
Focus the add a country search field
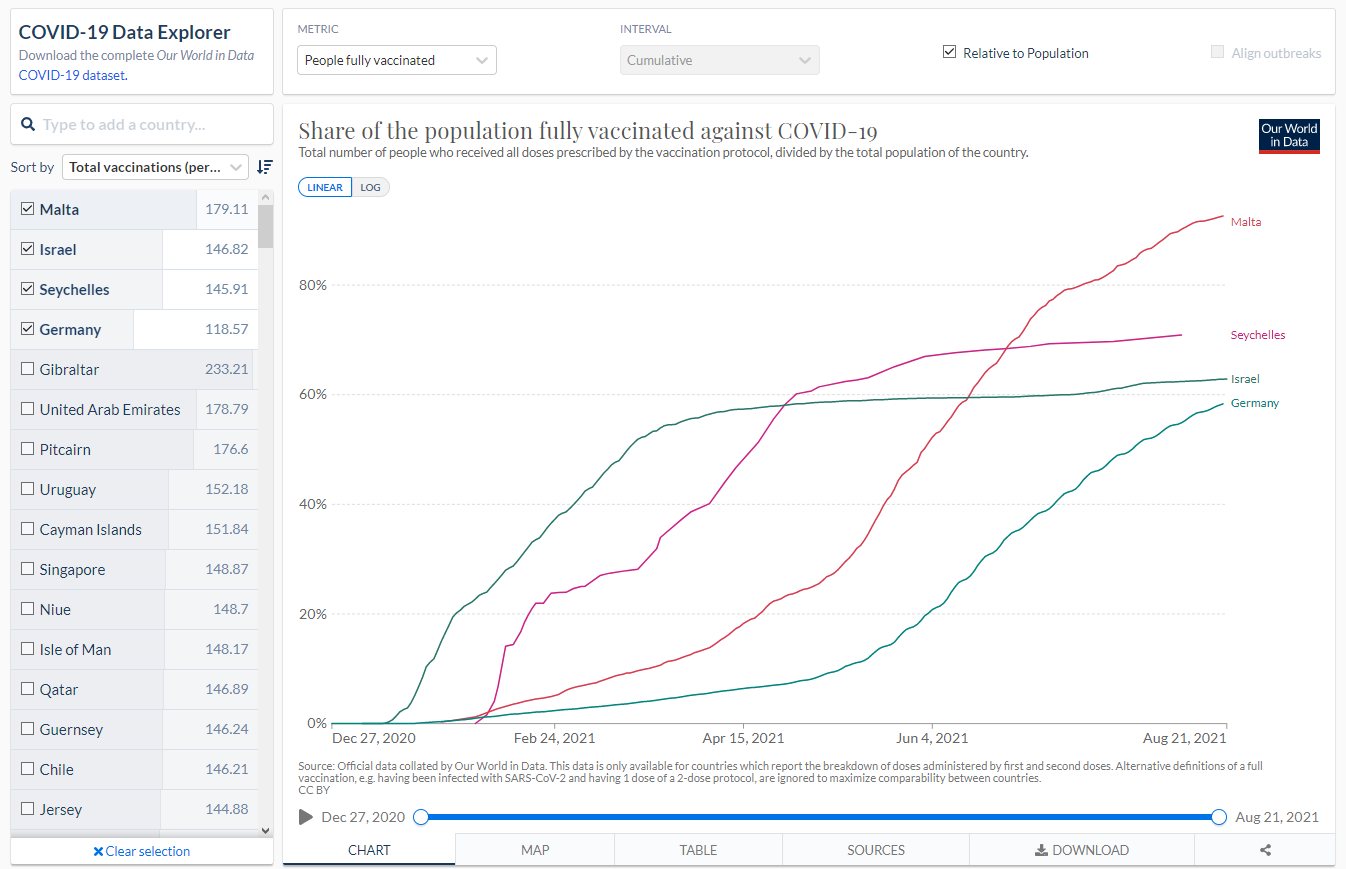pos(150,125)
